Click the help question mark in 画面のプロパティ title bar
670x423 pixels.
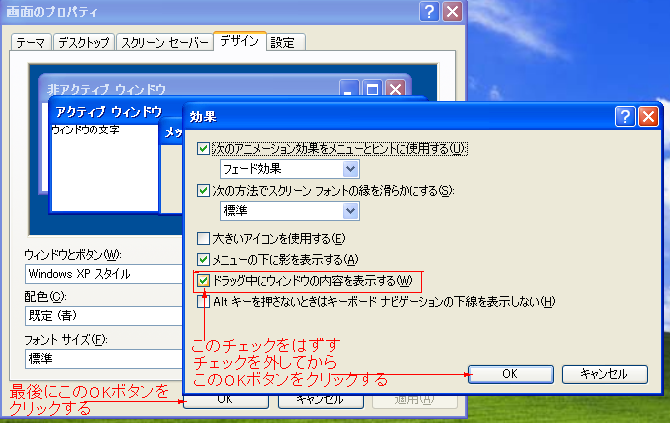click(x=429, y=12)
